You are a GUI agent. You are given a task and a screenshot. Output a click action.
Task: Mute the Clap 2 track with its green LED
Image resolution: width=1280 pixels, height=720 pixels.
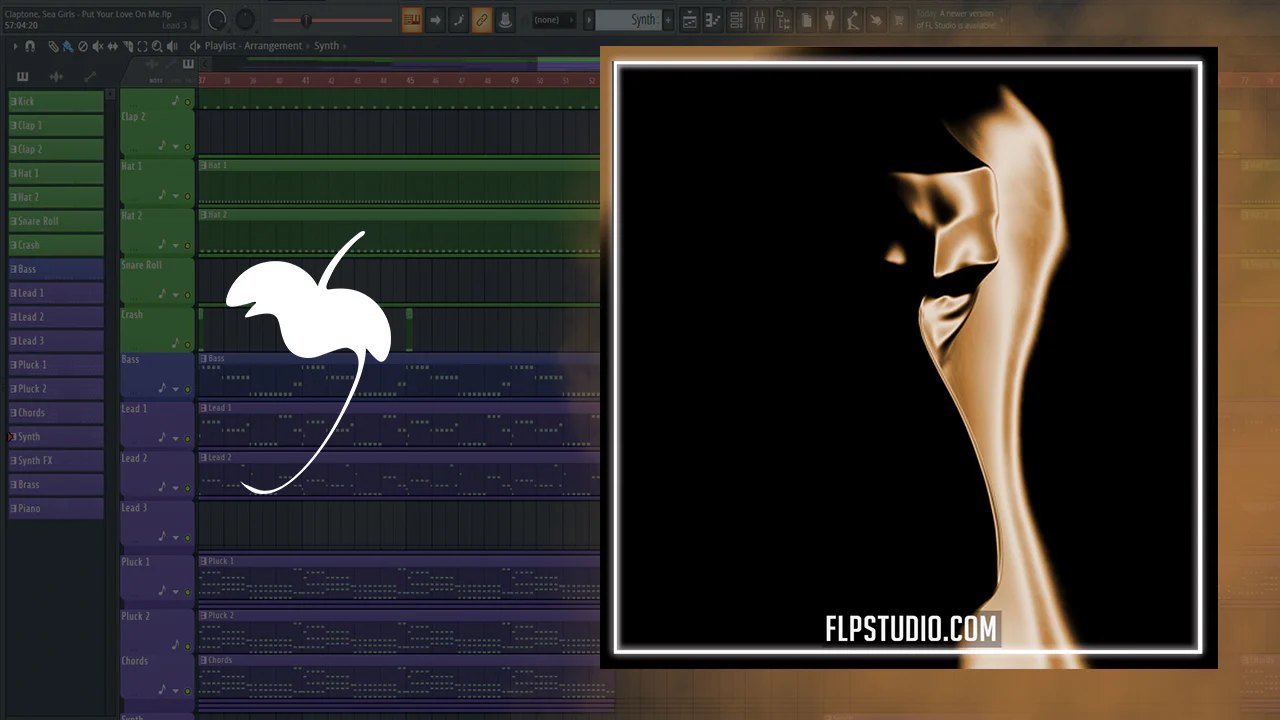[x=187, y=146]
